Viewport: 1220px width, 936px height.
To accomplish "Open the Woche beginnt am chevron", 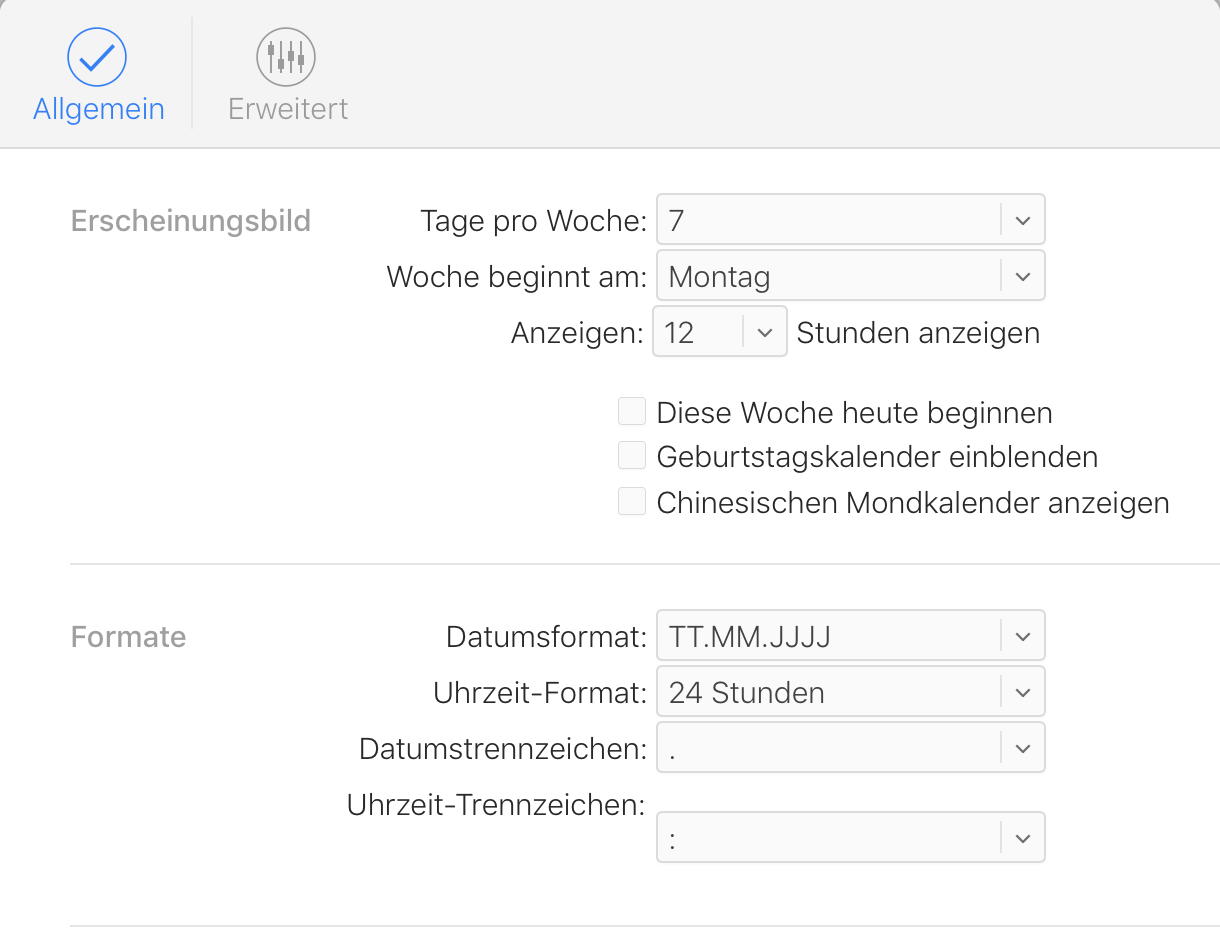I will 1022,276.
